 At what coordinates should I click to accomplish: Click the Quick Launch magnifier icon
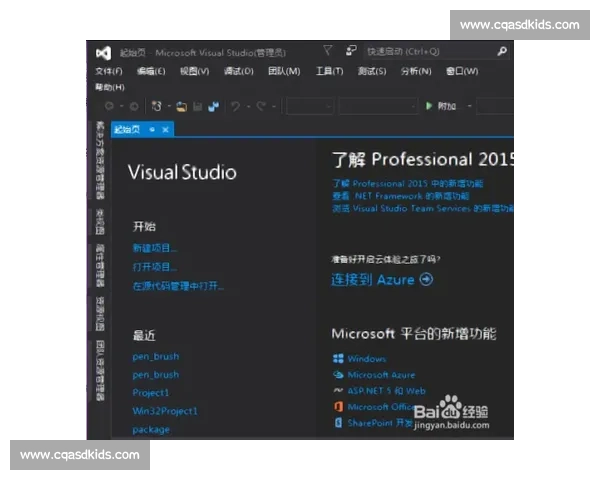click(x=502, y=51)
